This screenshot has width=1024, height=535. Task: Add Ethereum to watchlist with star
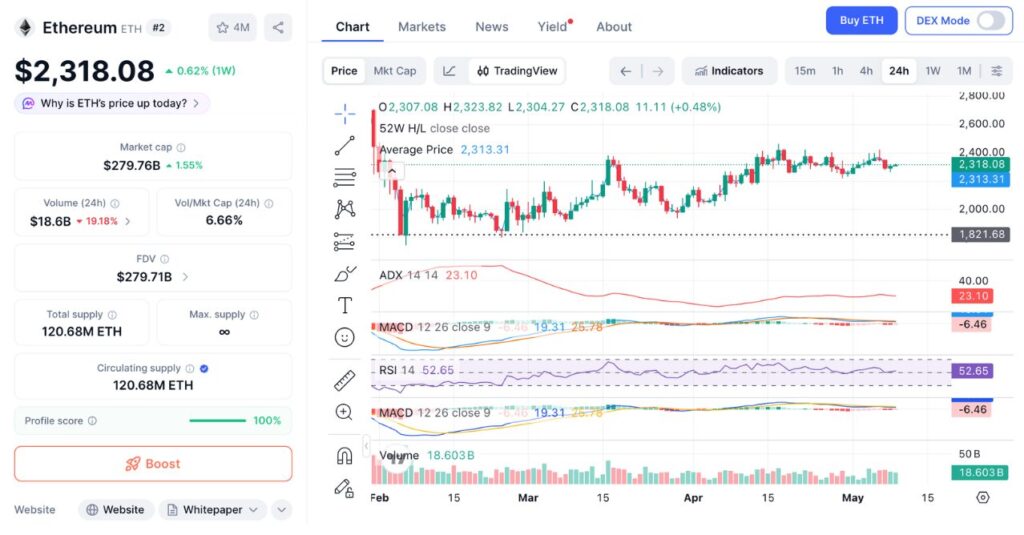pos(232,27)
